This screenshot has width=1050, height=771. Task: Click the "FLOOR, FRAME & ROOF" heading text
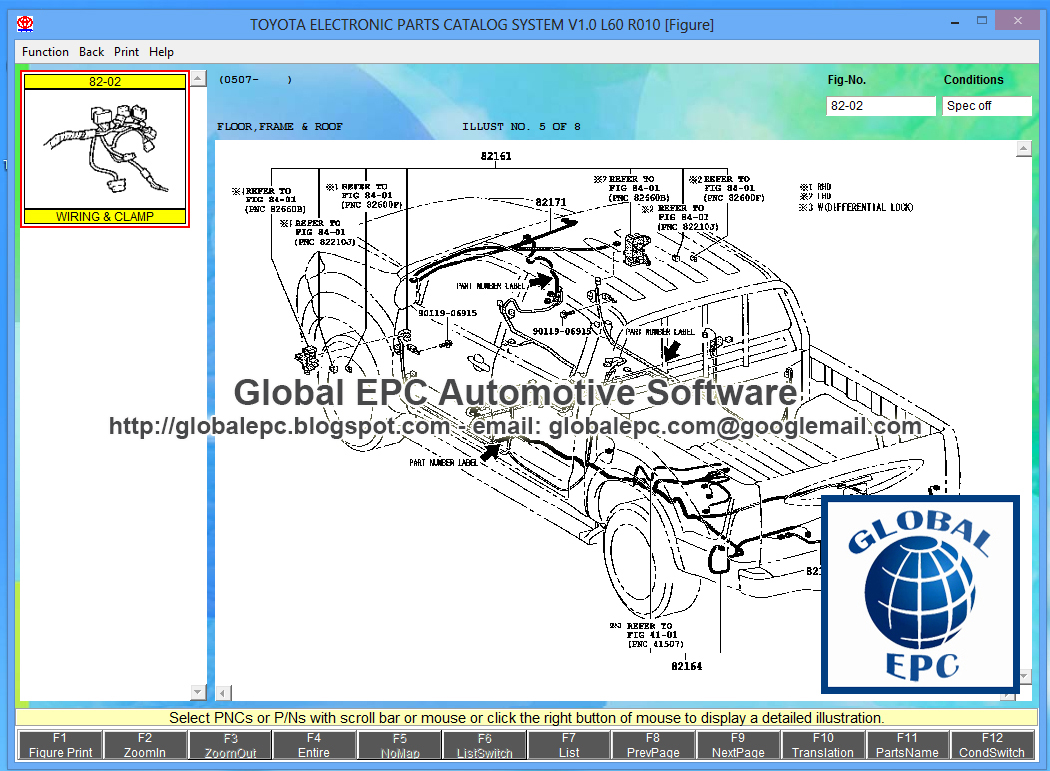click(x=279, y=127)
